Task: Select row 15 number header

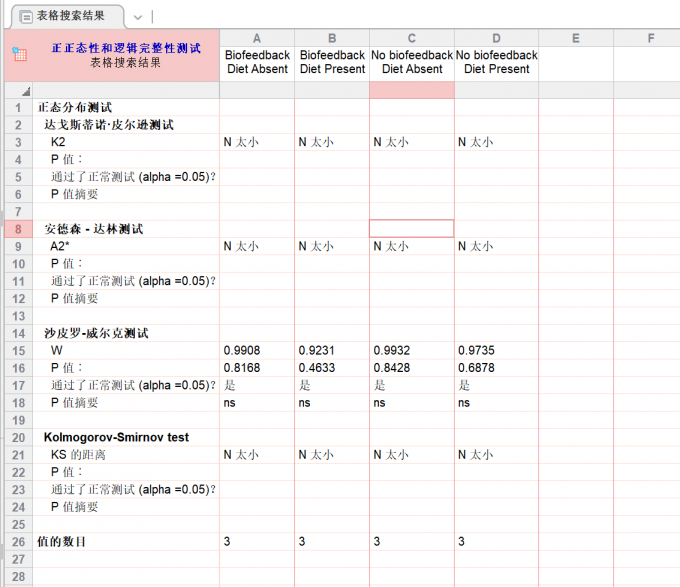Action: tap(18, 351)
